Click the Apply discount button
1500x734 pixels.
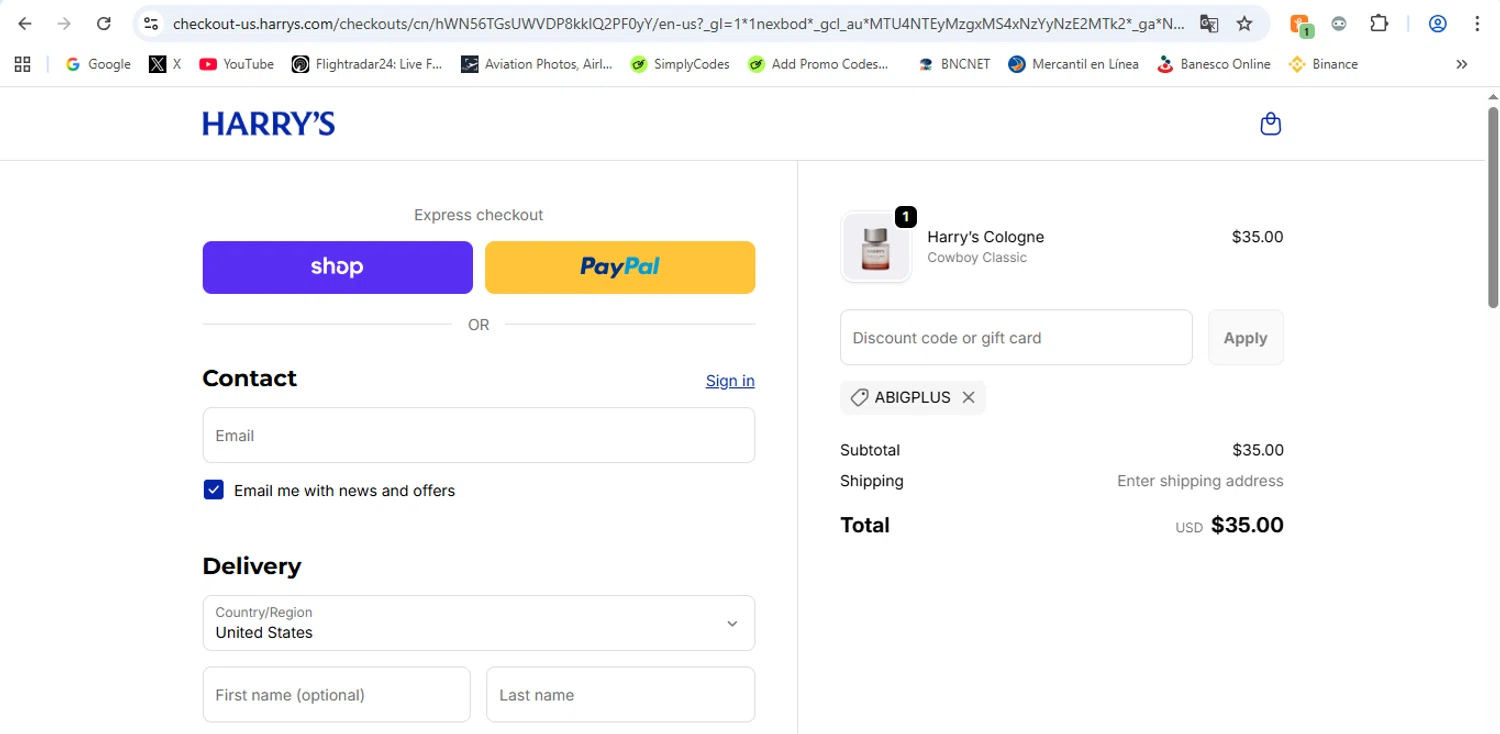click(x=1245, y=338)
